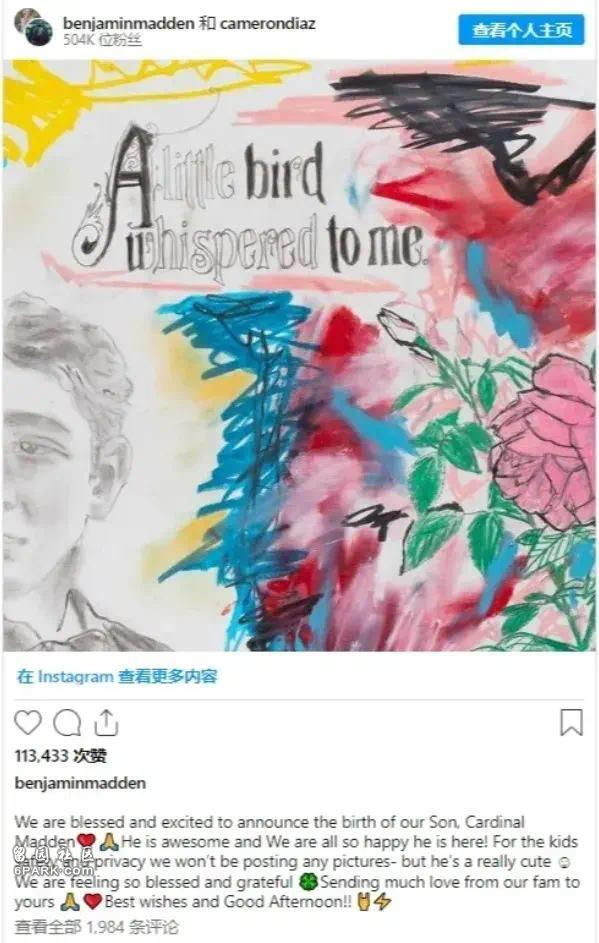599x943 pixels.
Task: Click 在 Instagram 查看更多内容 link
Action: 117,677
